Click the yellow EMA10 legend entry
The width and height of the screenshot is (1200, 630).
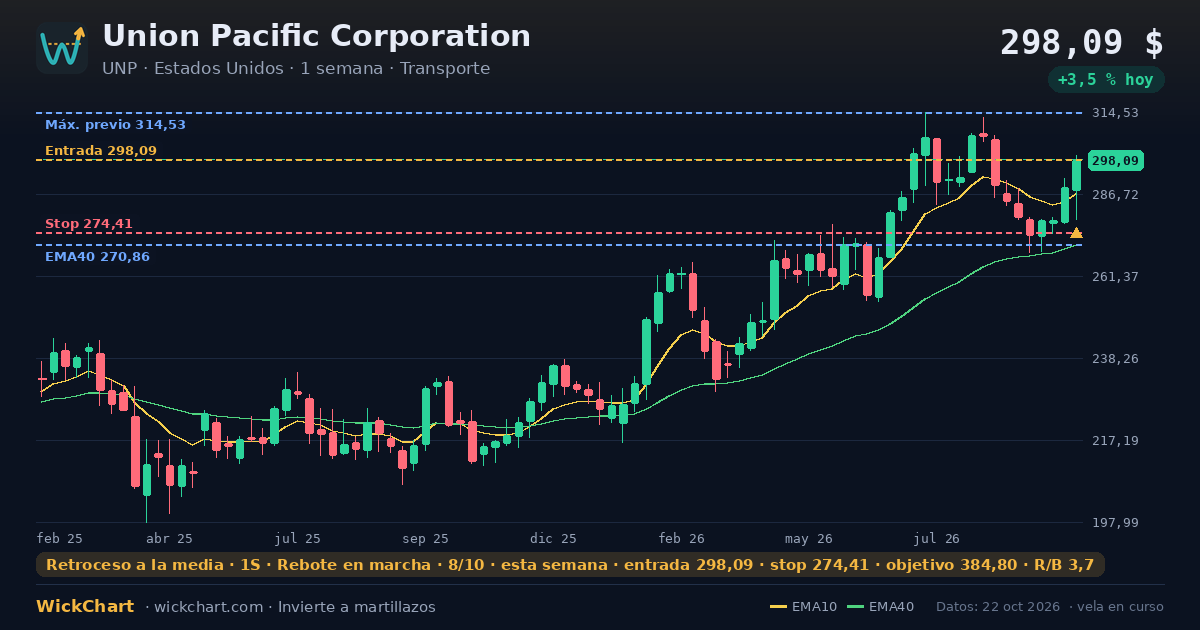point(804,607)
